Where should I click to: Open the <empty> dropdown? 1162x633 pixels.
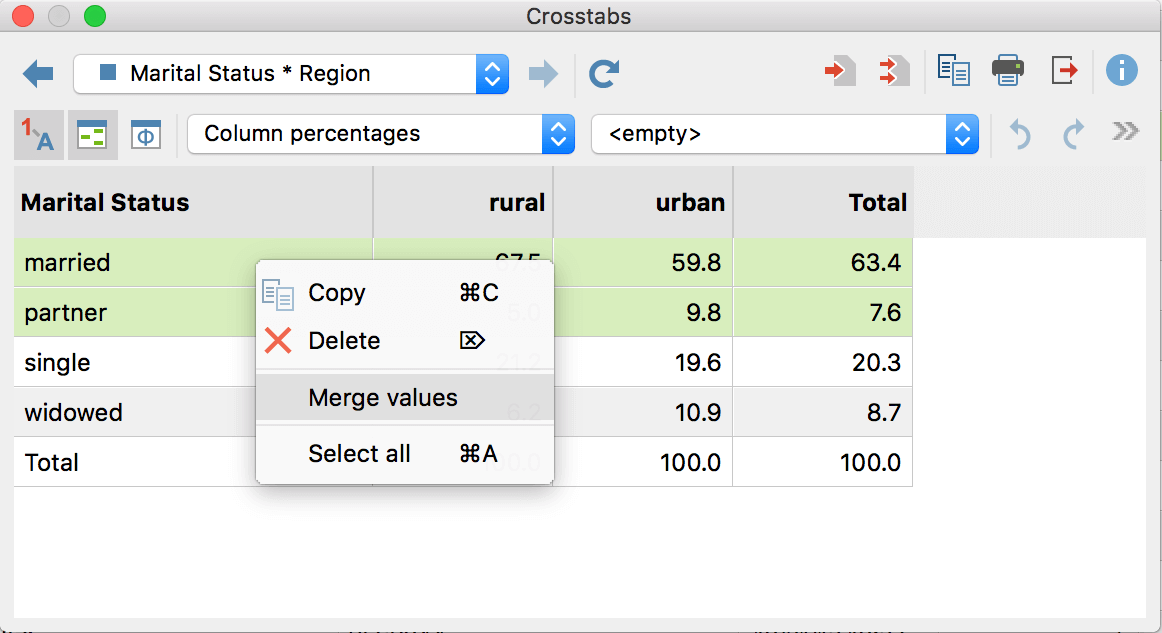coord(785,134)
